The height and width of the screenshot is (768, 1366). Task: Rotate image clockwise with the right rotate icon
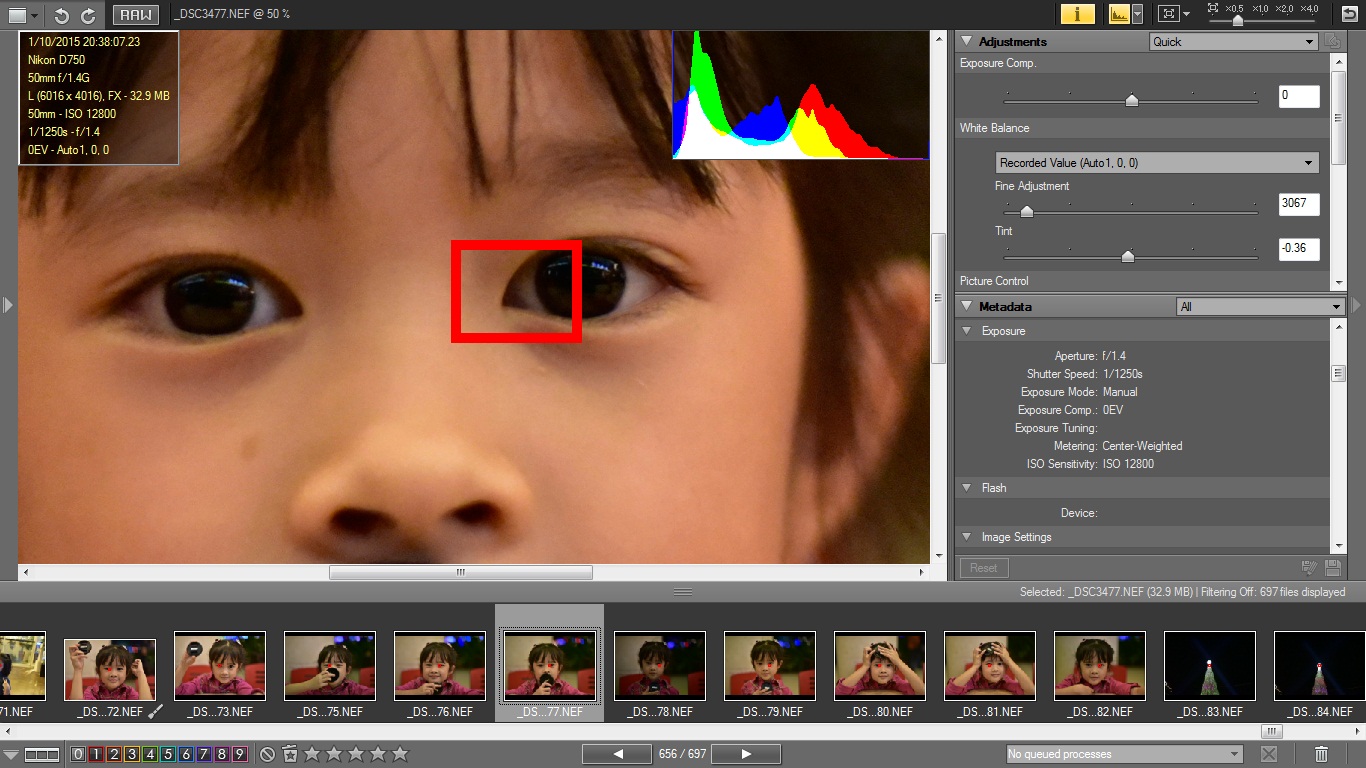pos(88,15)
